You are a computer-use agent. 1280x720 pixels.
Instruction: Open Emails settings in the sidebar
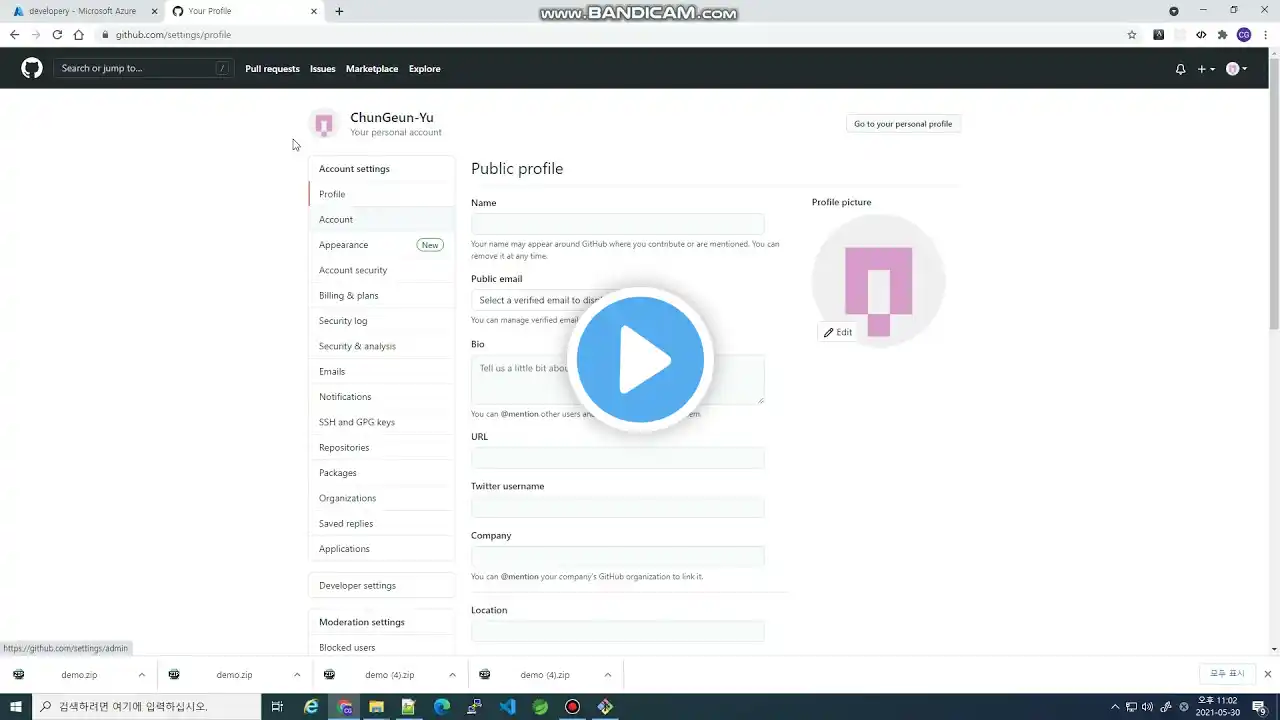[381, 371]
